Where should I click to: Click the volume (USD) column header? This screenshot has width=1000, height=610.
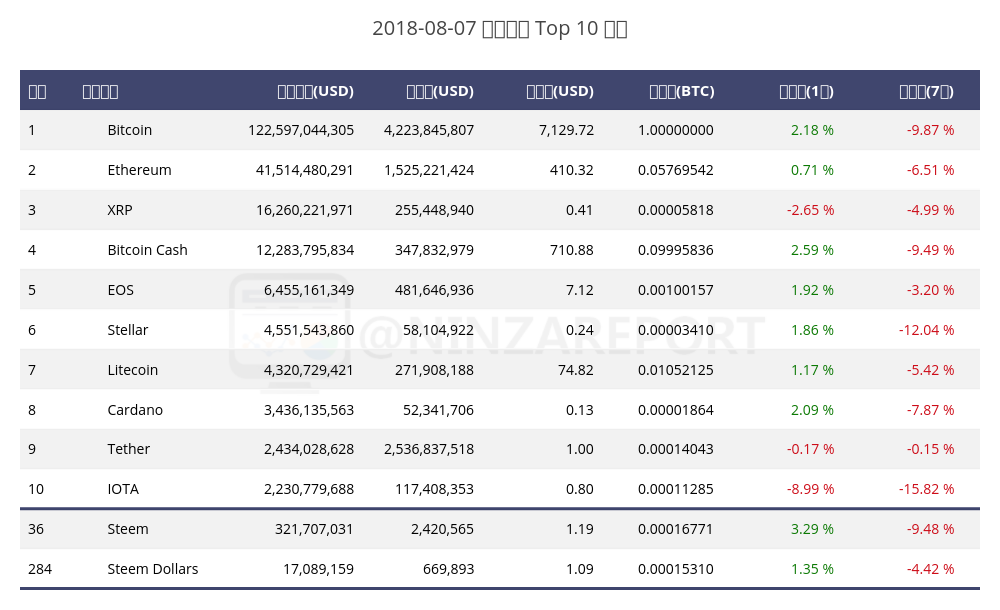pyautogui.click(x=440, y=91)
